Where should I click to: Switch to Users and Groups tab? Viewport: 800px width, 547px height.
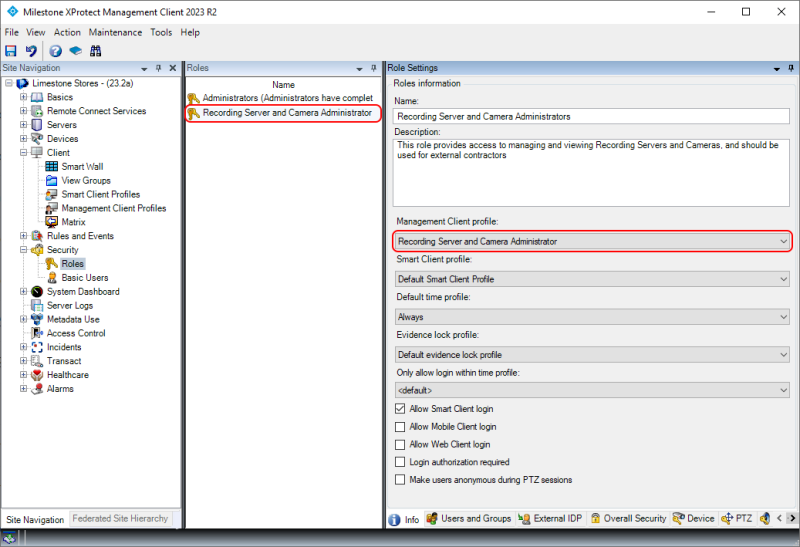(x=469, y=518)
